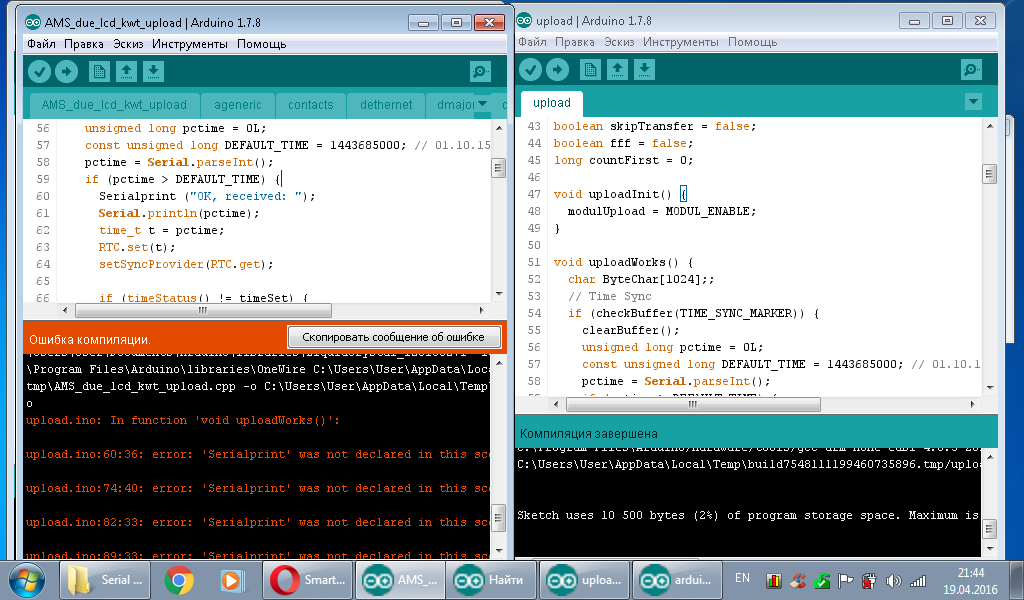Open Эскиз menu in right window
The width and height of the screenshot is (1024, 600).
point(619,42)
